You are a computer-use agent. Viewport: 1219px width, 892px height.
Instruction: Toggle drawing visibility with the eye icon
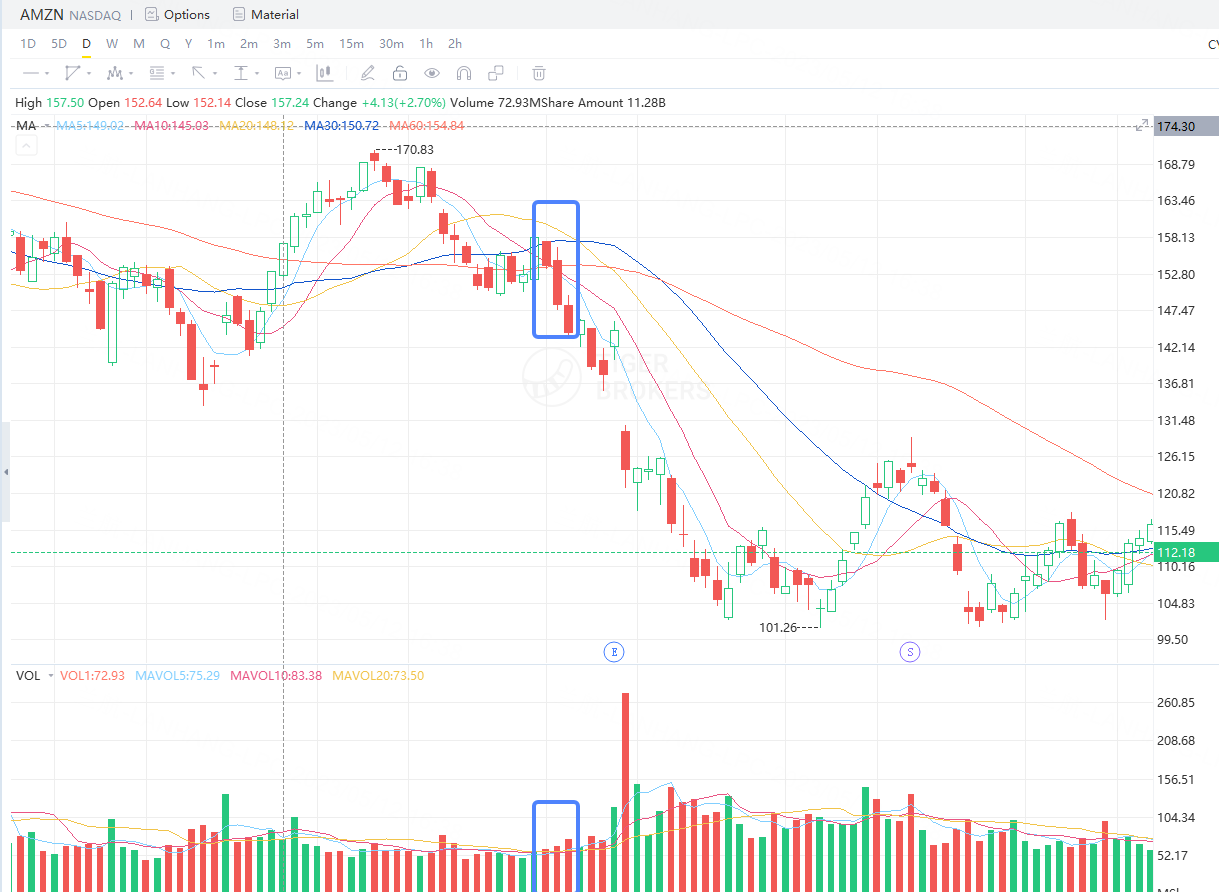tap(432, 73)
